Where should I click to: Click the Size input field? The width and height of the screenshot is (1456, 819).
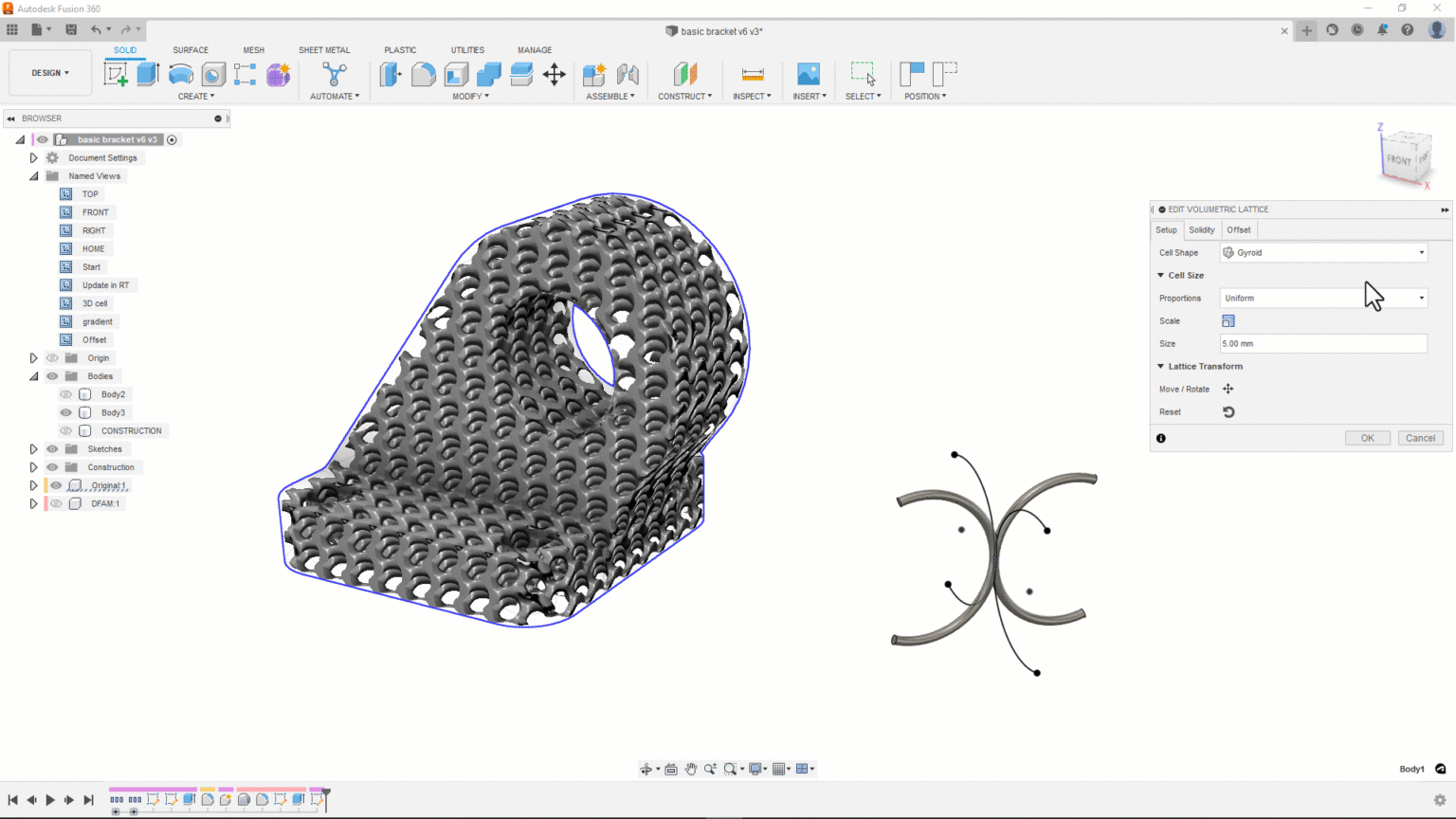tap(1323, 344)
